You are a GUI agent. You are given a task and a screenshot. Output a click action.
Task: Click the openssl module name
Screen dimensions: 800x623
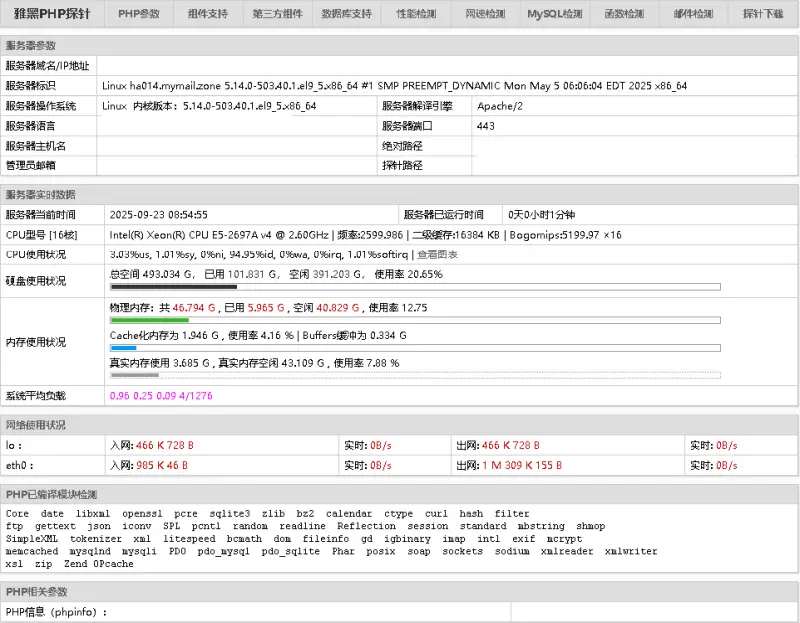(142, 514)
